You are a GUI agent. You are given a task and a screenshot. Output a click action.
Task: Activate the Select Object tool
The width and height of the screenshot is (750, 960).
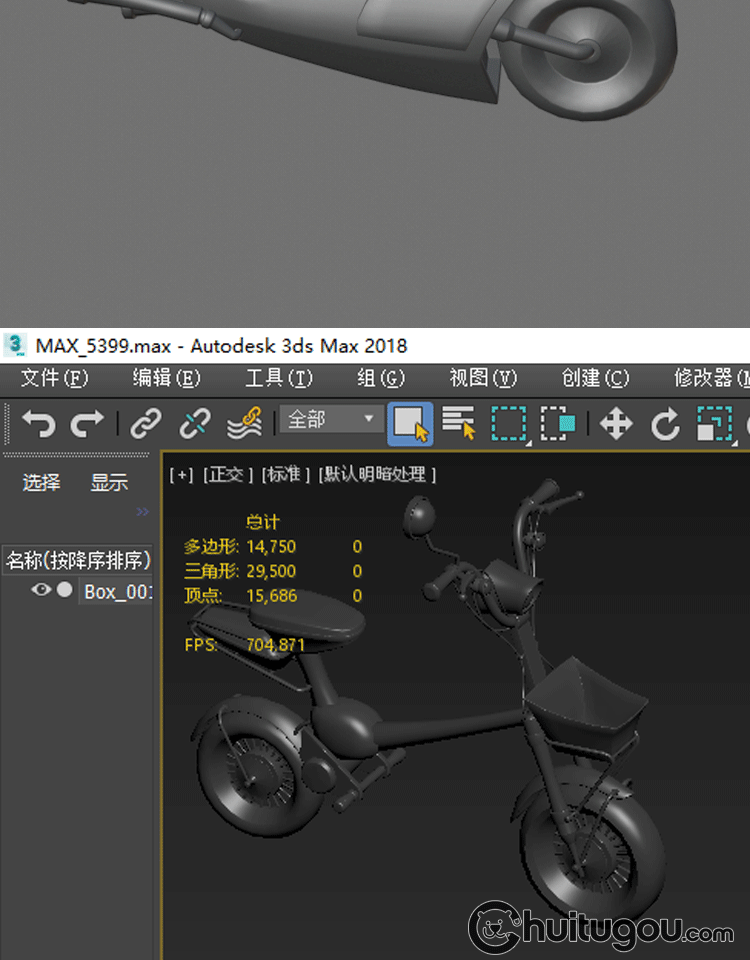410,423
